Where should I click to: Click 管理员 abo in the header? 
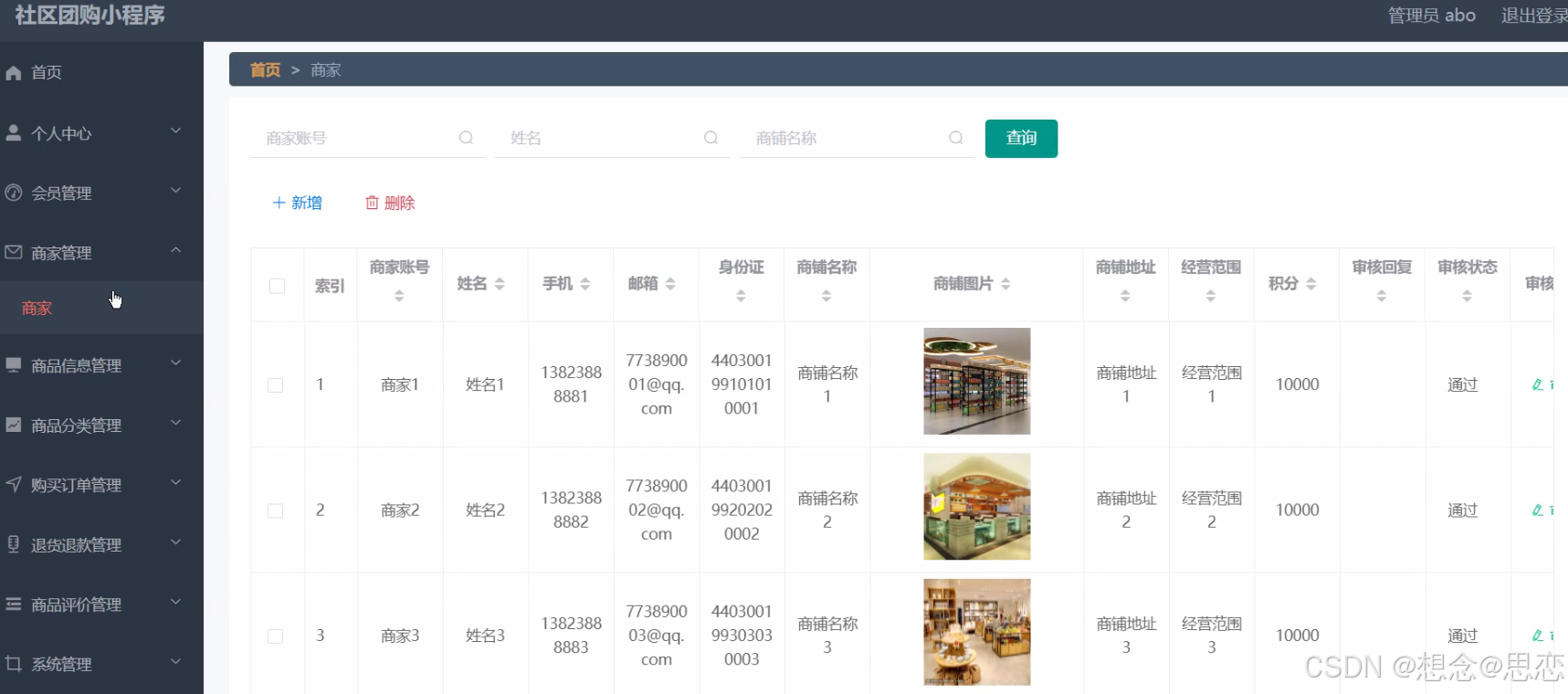click(1432, 16)
